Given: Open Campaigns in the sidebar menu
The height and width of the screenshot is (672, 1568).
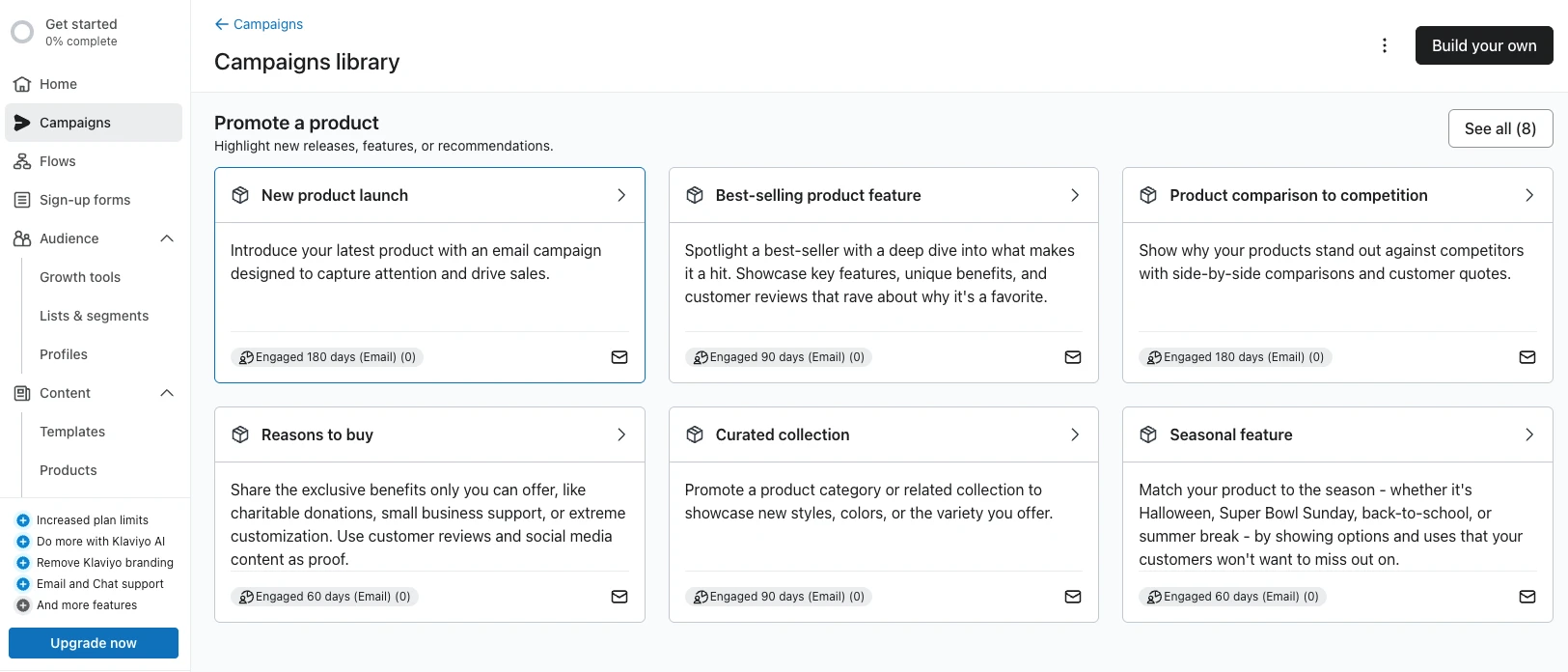Looking at the screenshot, I should point(75,123).
